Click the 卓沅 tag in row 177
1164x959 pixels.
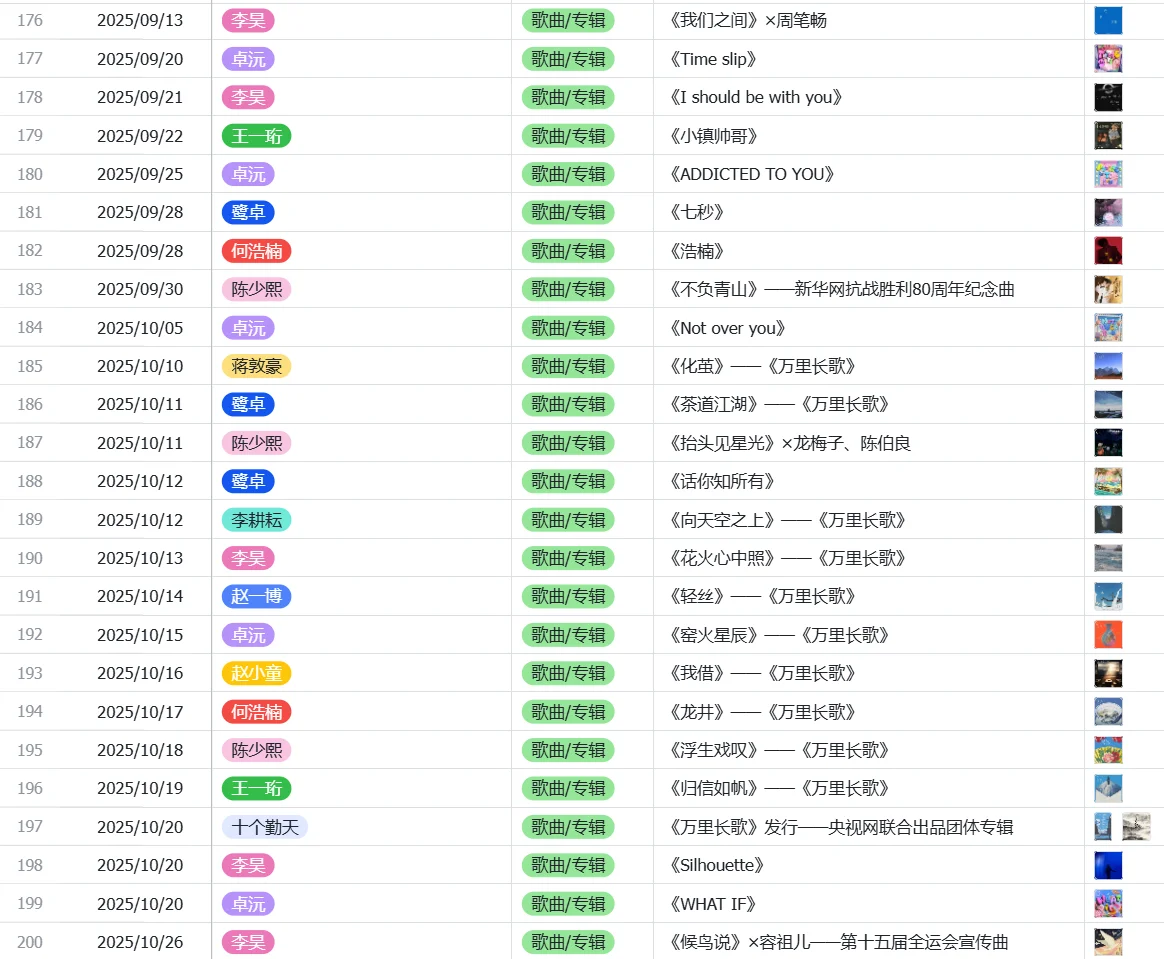point(248,59)
